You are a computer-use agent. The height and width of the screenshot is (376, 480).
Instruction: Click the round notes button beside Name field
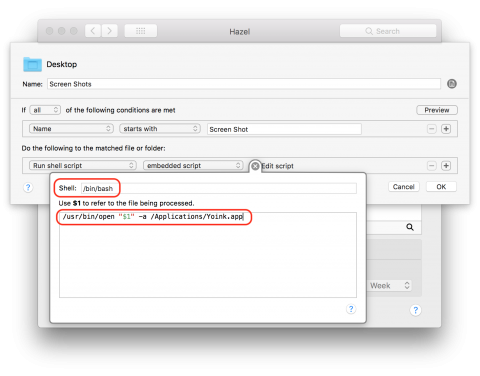452,84
